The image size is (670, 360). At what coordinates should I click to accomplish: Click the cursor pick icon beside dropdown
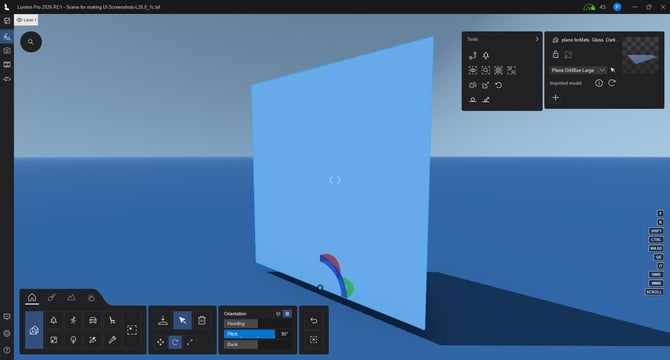coord(613,70)
